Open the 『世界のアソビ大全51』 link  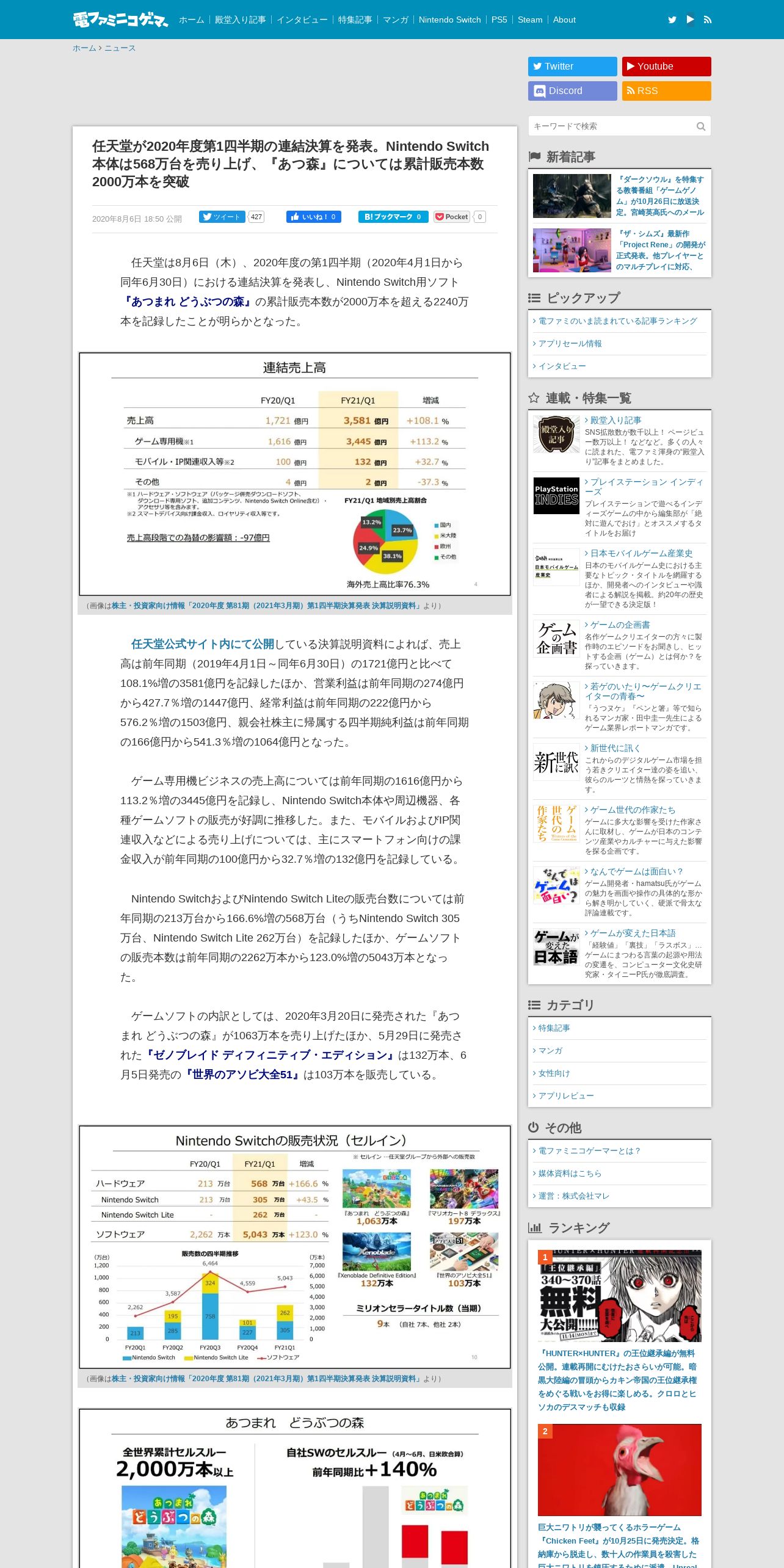[x=242, y=1075]
